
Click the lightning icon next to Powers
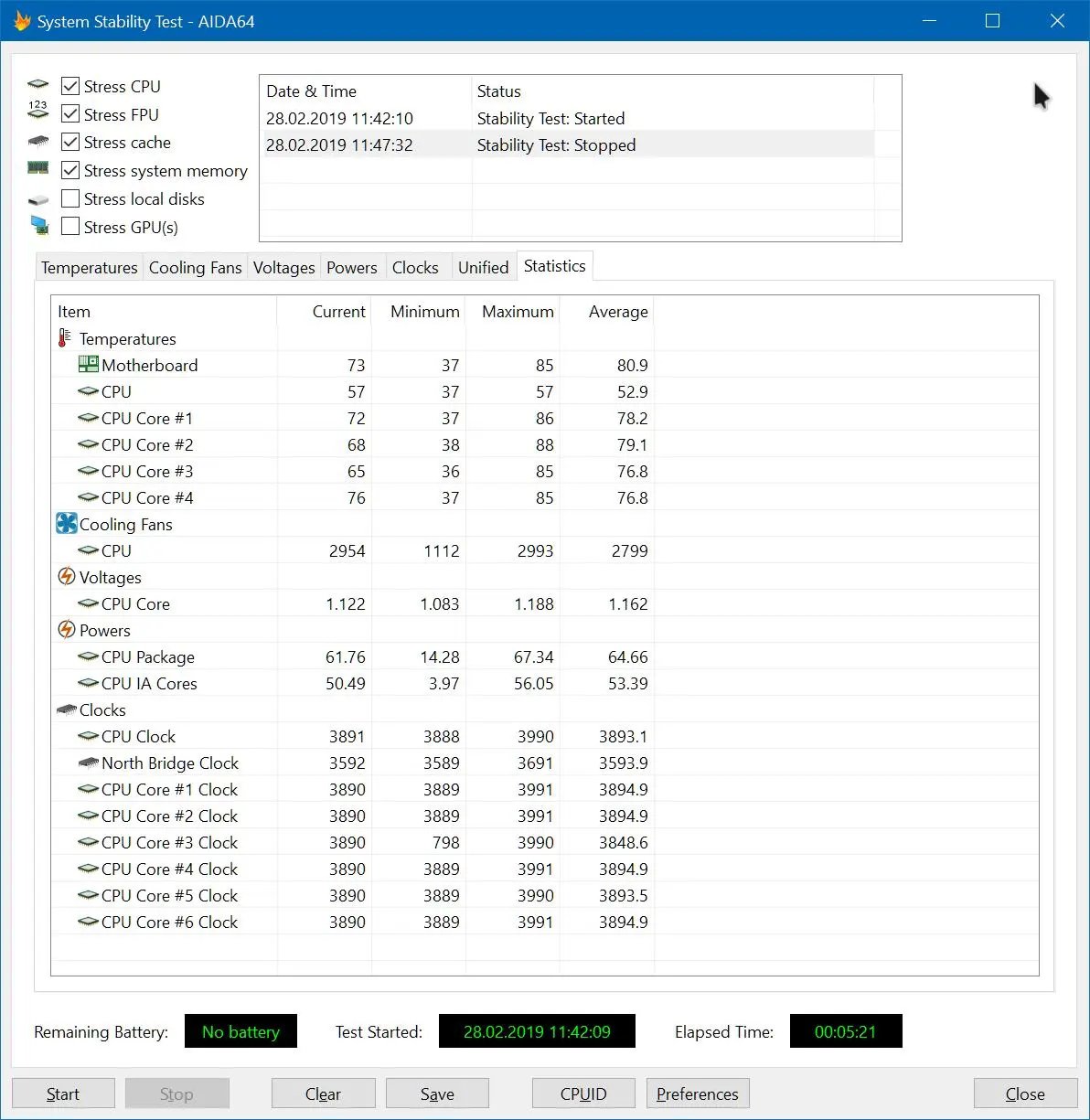[66, 629]
